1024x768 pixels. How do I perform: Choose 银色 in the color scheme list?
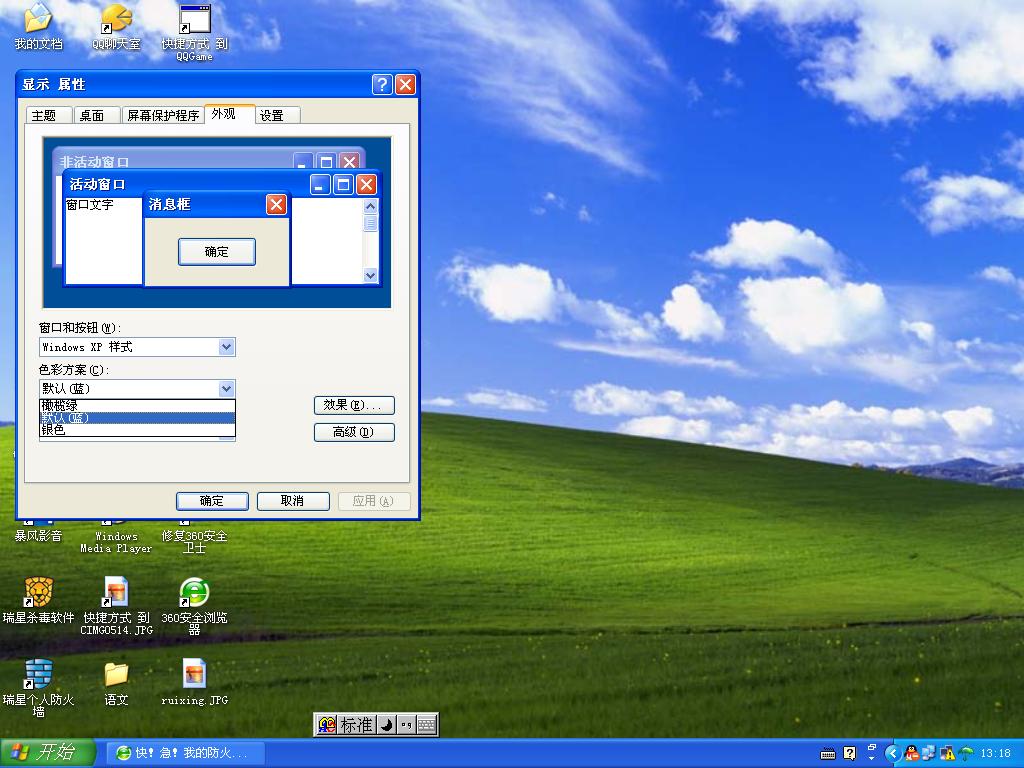[x=137, y=430]
